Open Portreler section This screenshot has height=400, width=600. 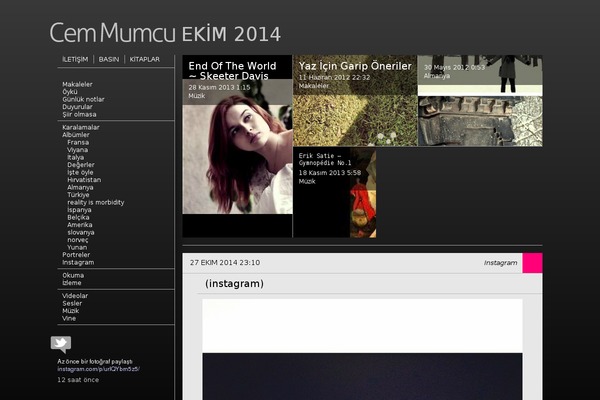[x=76, y=255]
